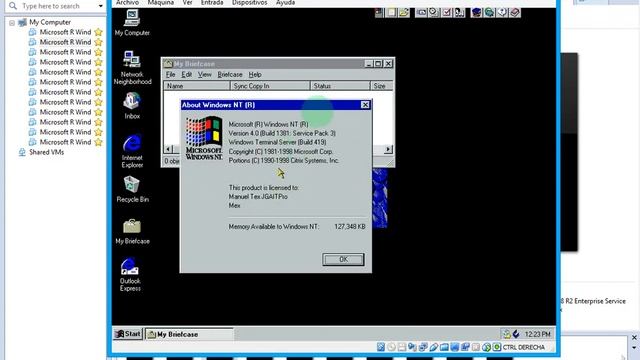Sort by the Sync Copy In column header
Viewport: 640px width, 360px height.
click(x=270, y=86)
